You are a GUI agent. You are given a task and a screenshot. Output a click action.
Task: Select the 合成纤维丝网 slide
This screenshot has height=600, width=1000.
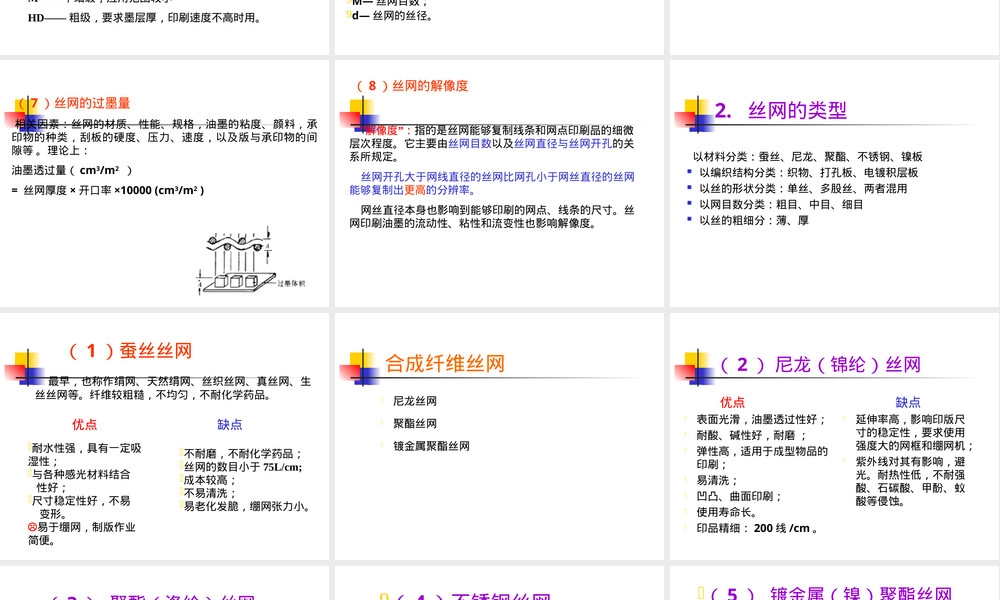tap(499, 437)
